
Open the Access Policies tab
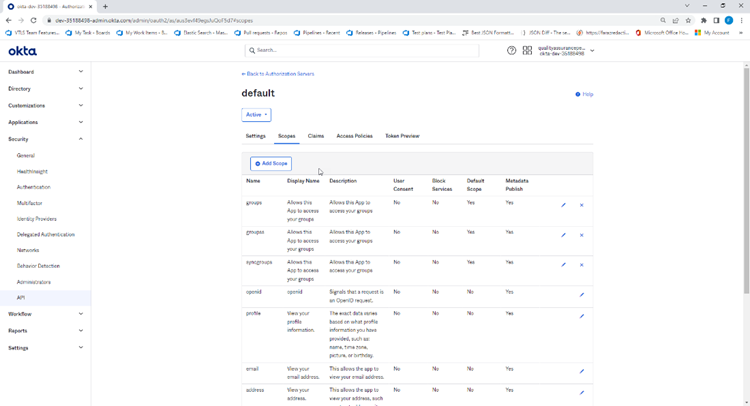354,136
